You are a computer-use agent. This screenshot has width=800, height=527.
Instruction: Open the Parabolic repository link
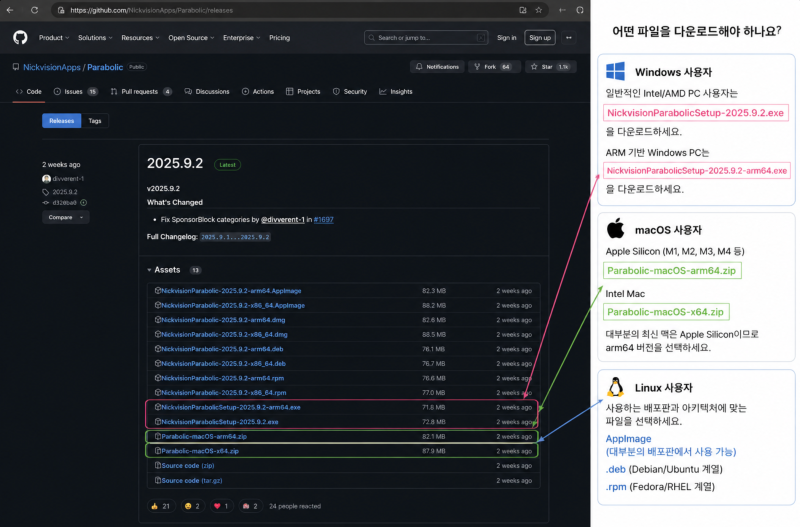click(105, 67)
